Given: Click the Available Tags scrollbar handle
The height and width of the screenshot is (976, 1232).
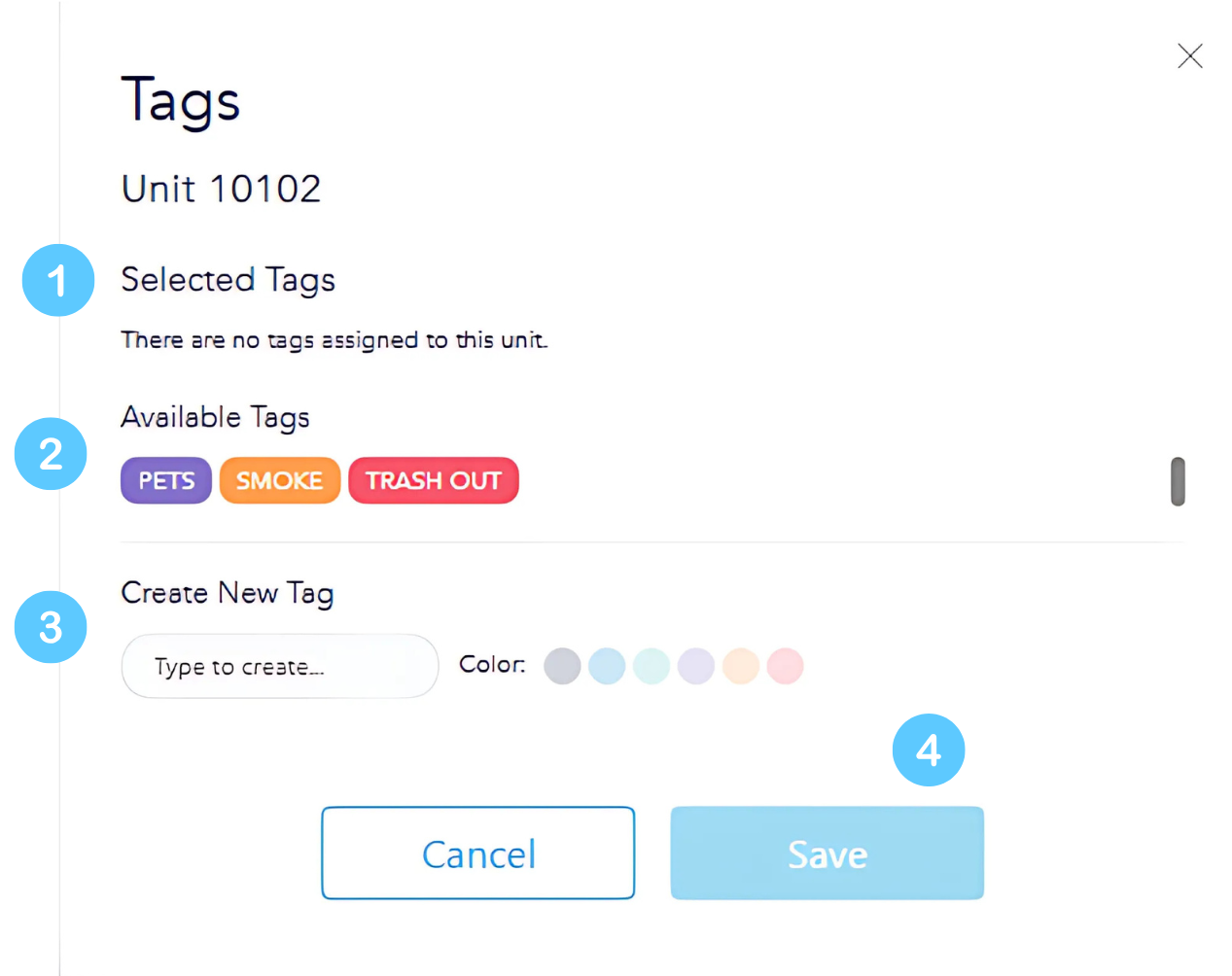Looking at the screenshot, I should tap(1178, 481).
